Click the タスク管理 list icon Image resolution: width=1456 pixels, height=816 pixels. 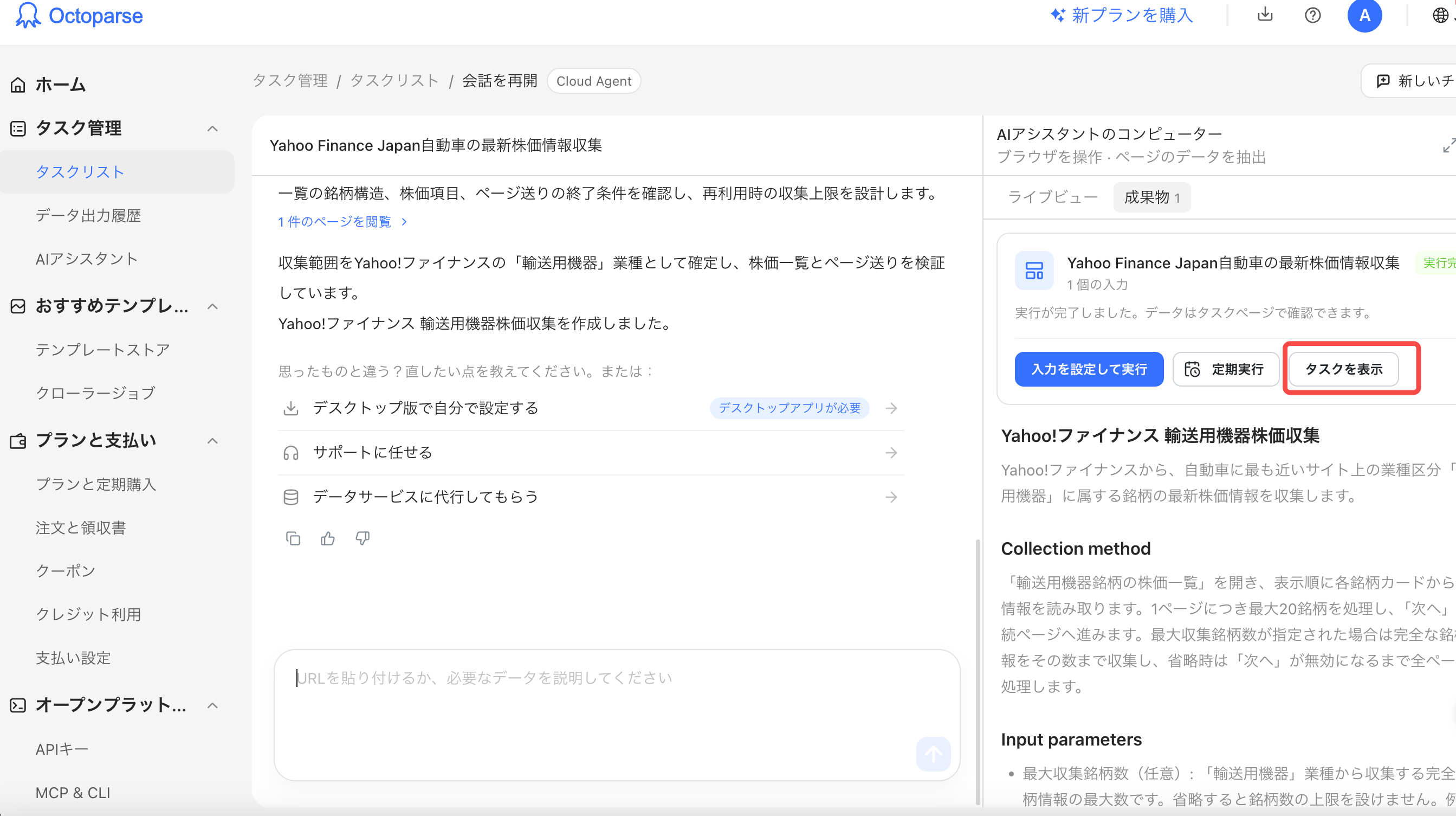click(x=18, y=129)
